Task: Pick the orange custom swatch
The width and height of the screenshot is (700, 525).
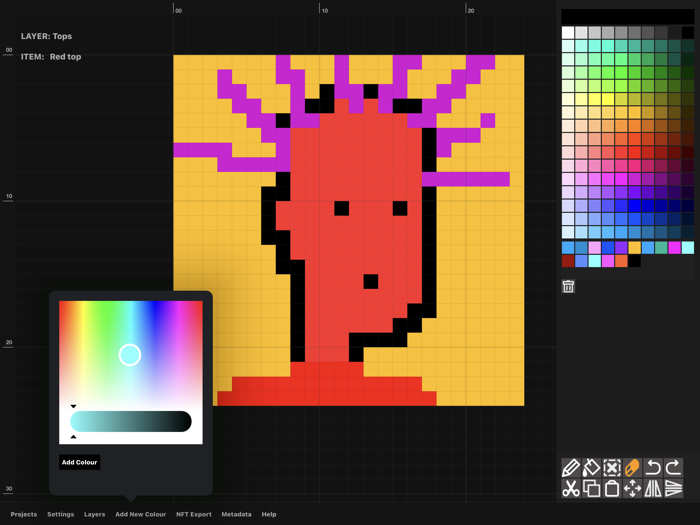Action: tap(621, 261)
